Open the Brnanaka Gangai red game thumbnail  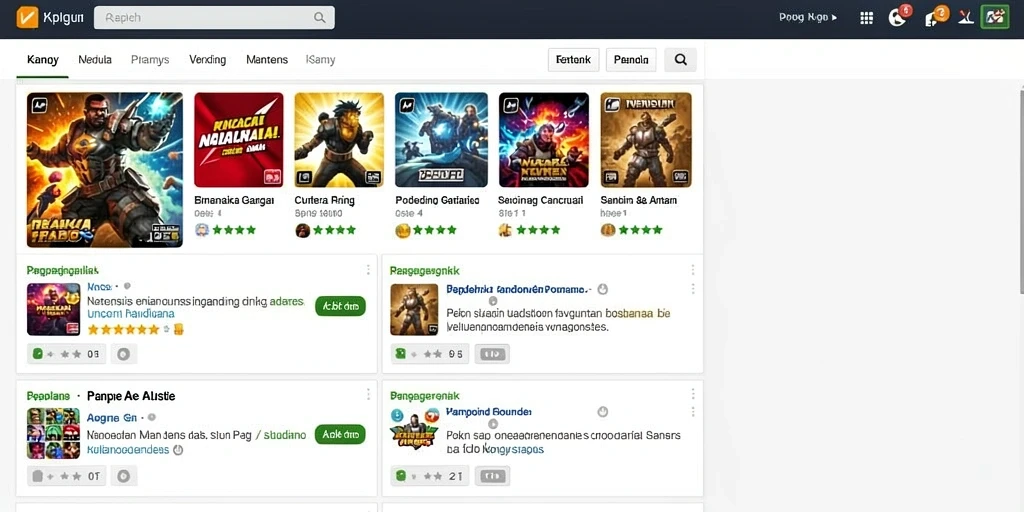239,140
